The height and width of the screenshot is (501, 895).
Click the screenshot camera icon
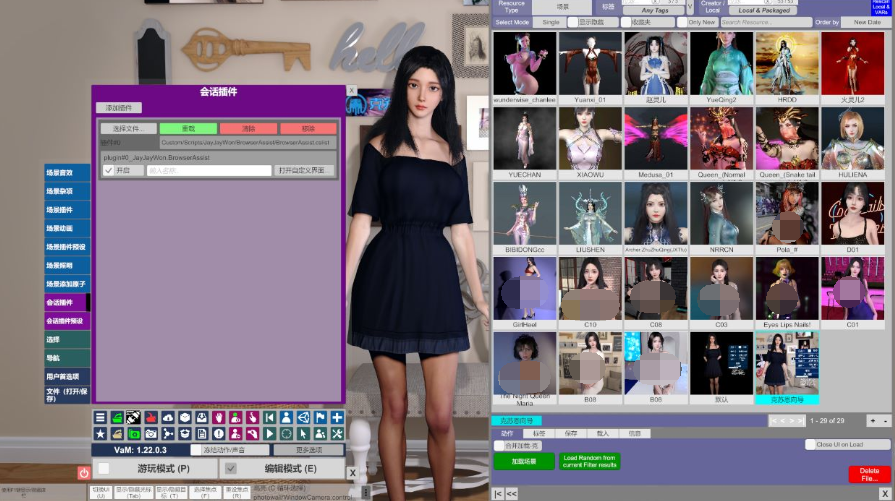coord(151,434)
